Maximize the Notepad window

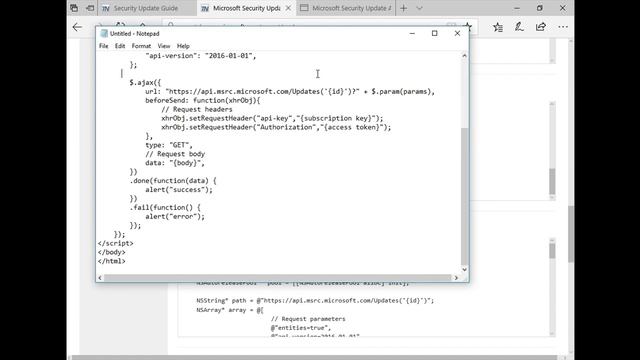click(x=435, y=33)
